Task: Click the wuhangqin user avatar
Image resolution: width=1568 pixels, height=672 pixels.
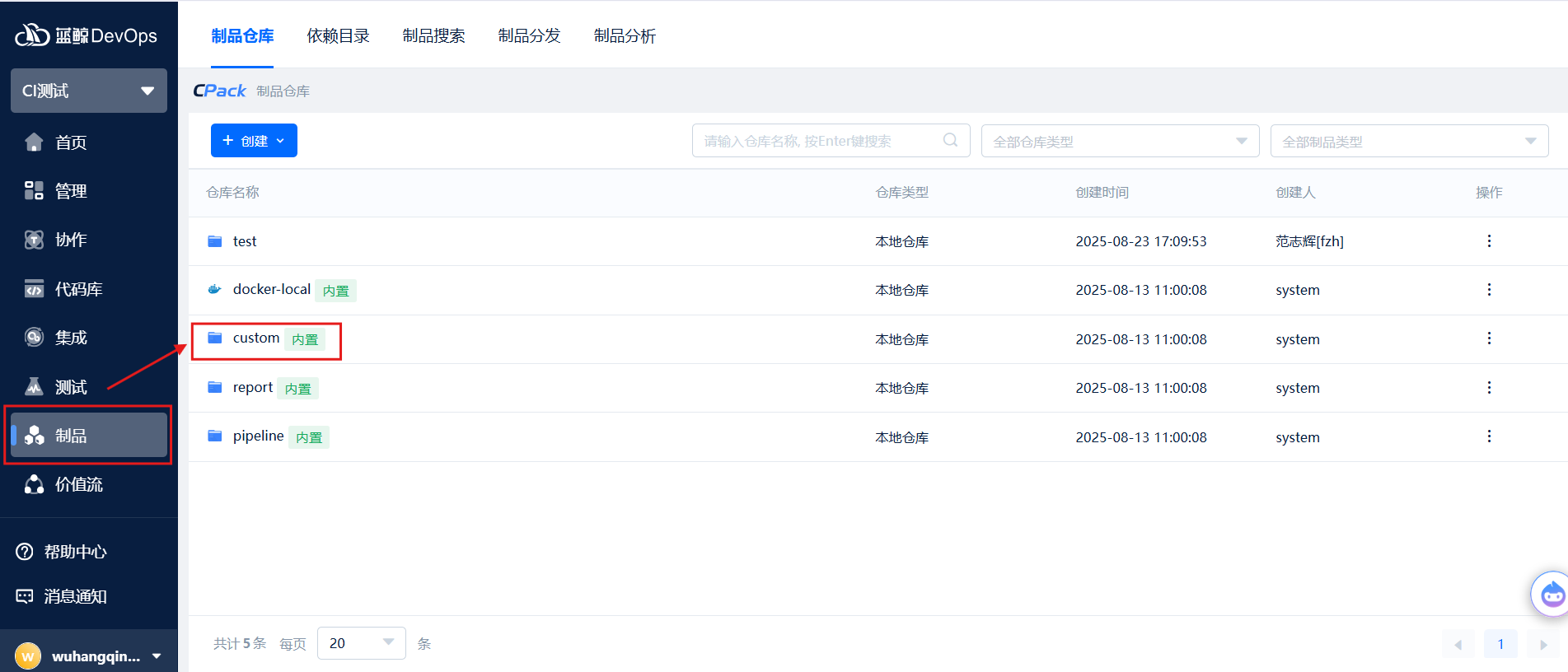Action: [28, 656]
